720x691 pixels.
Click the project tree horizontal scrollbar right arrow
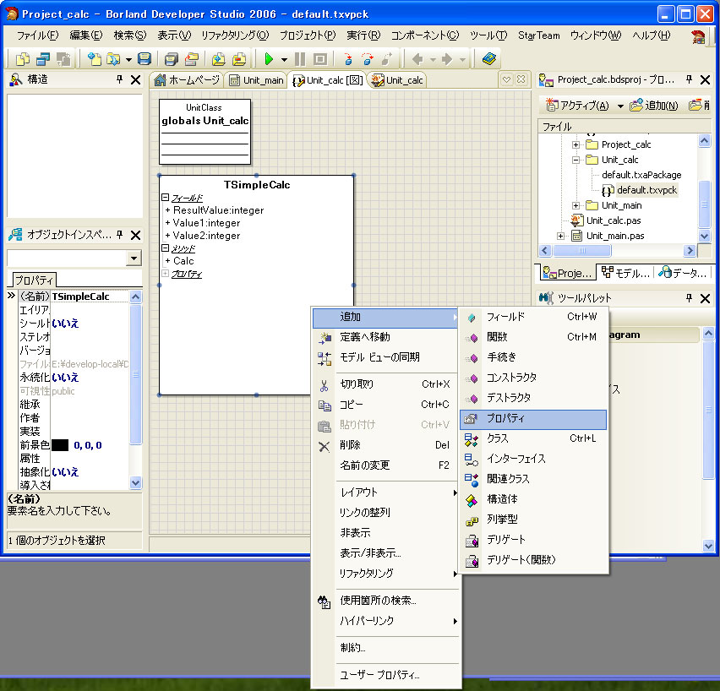click(x=689, y=251)
